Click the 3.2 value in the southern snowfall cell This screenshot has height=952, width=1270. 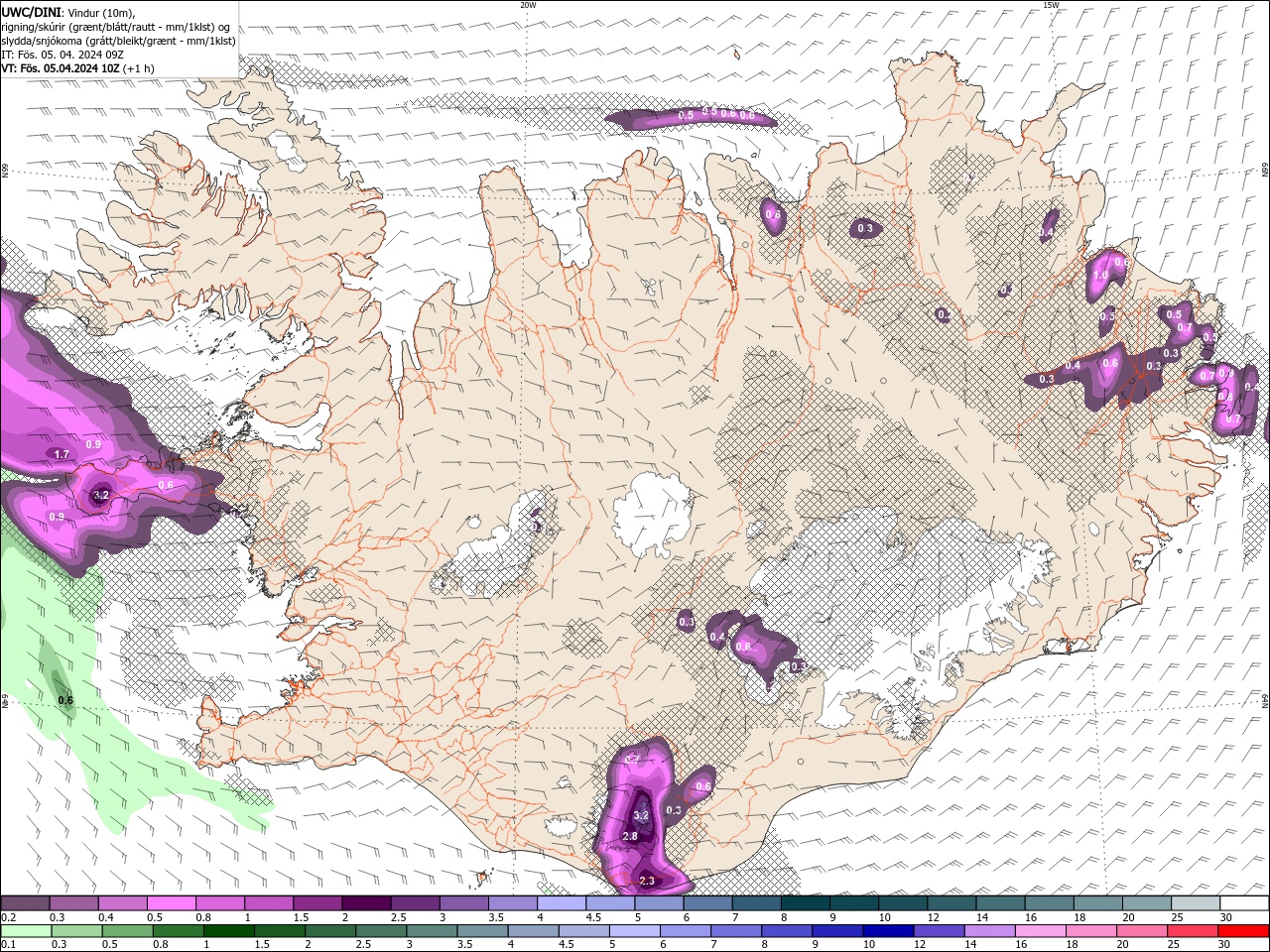click(640, 816)
